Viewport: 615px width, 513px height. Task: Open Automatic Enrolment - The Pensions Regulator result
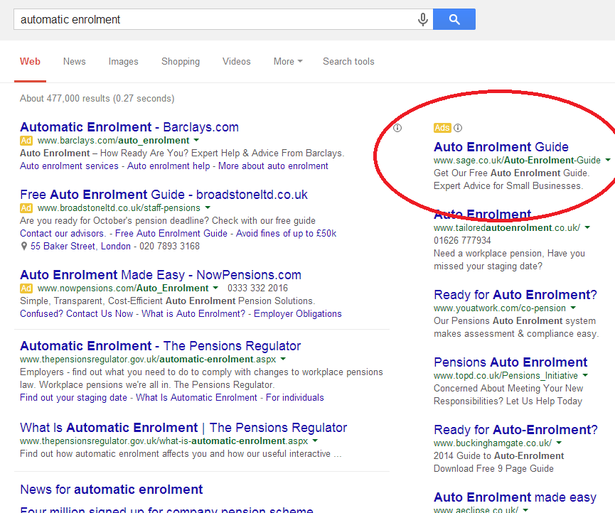point(160,346)
